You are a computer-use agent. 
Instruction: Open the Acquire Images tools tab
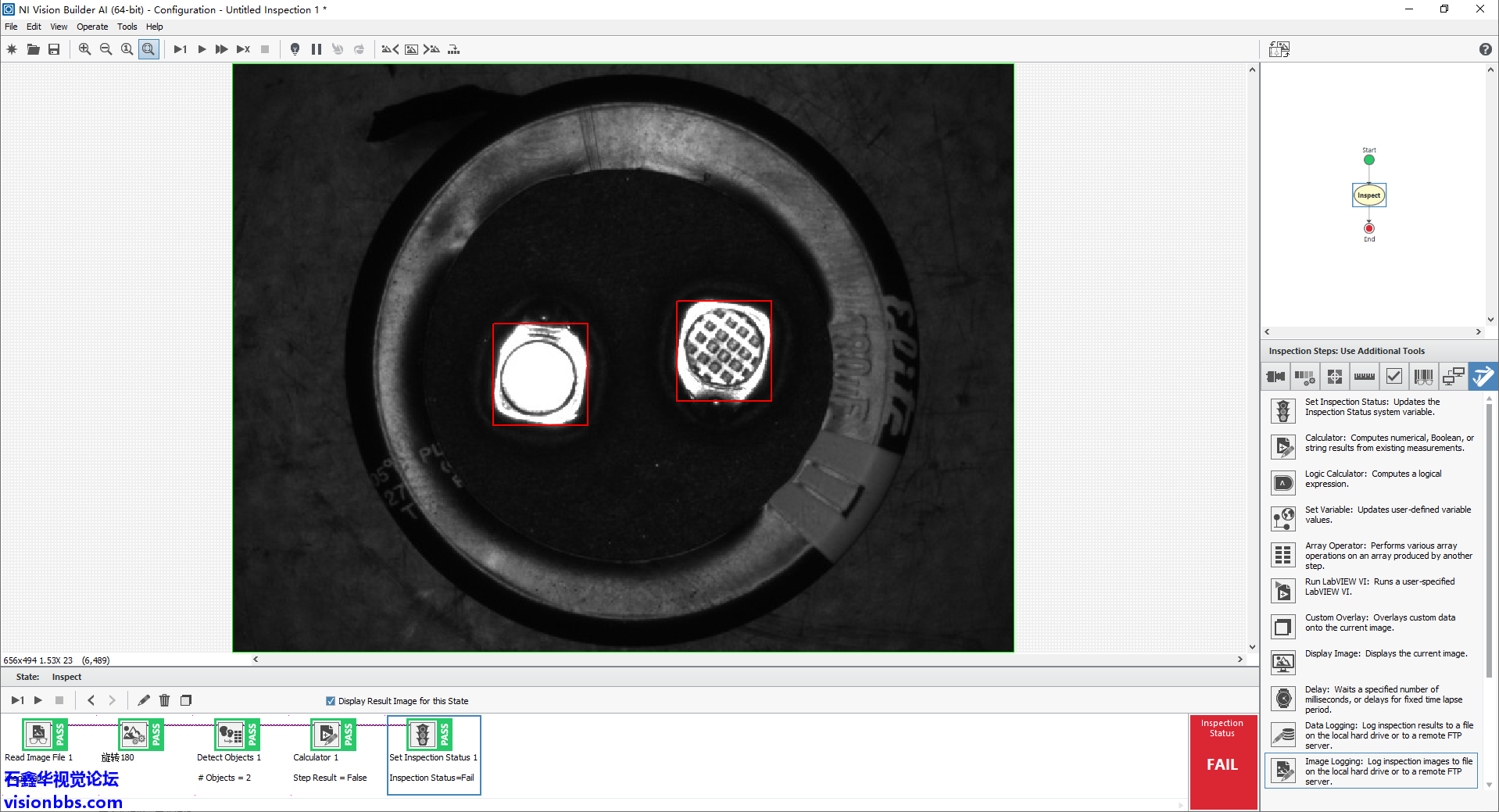[x=1275, y=377]
